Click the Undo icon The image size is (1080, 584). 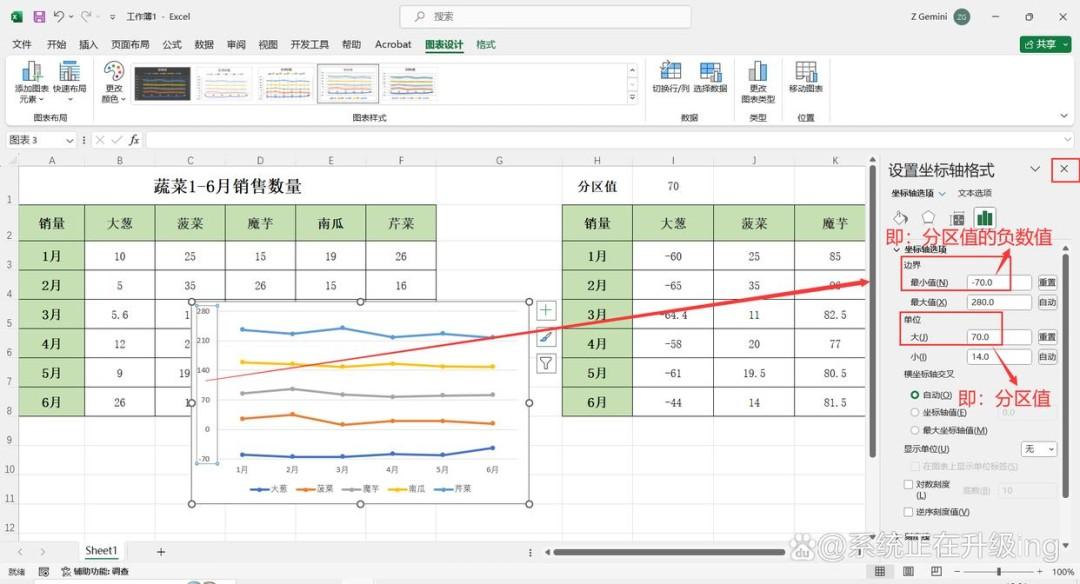tap(59, 17)
